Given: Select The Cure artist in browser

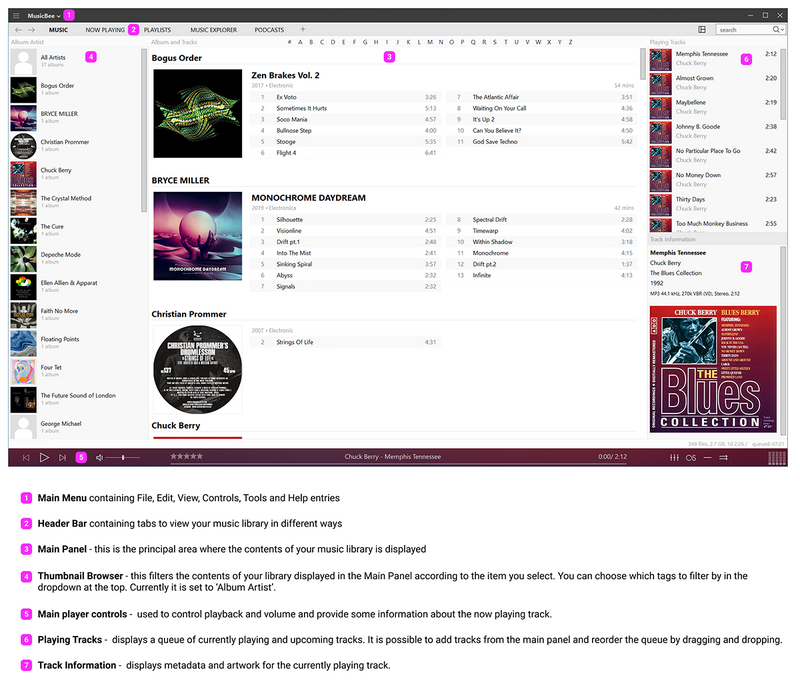Looking at the screenshot, I should [76, 230].
